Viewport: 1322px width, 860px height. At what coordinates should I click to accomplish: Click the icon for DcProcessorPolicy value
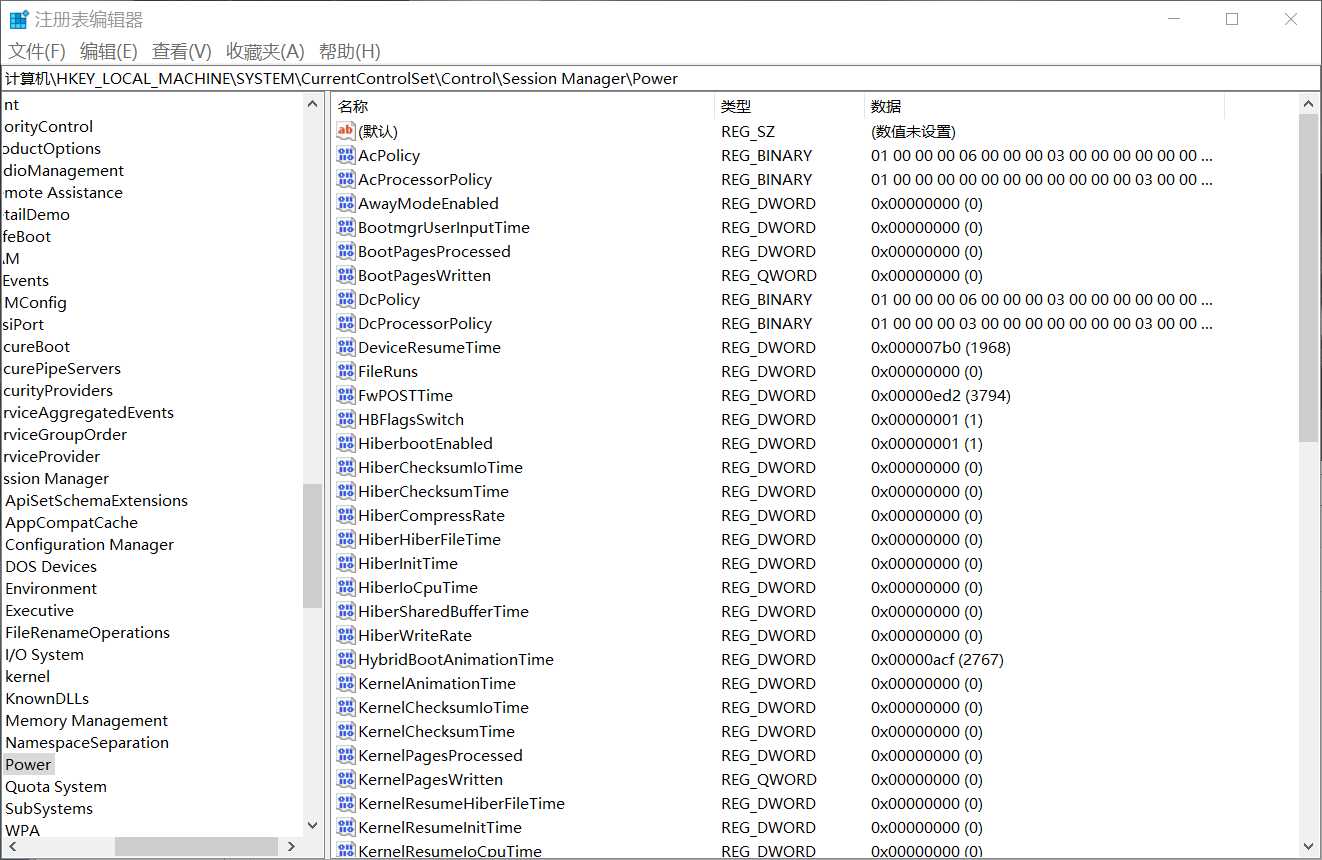point(346,323)
